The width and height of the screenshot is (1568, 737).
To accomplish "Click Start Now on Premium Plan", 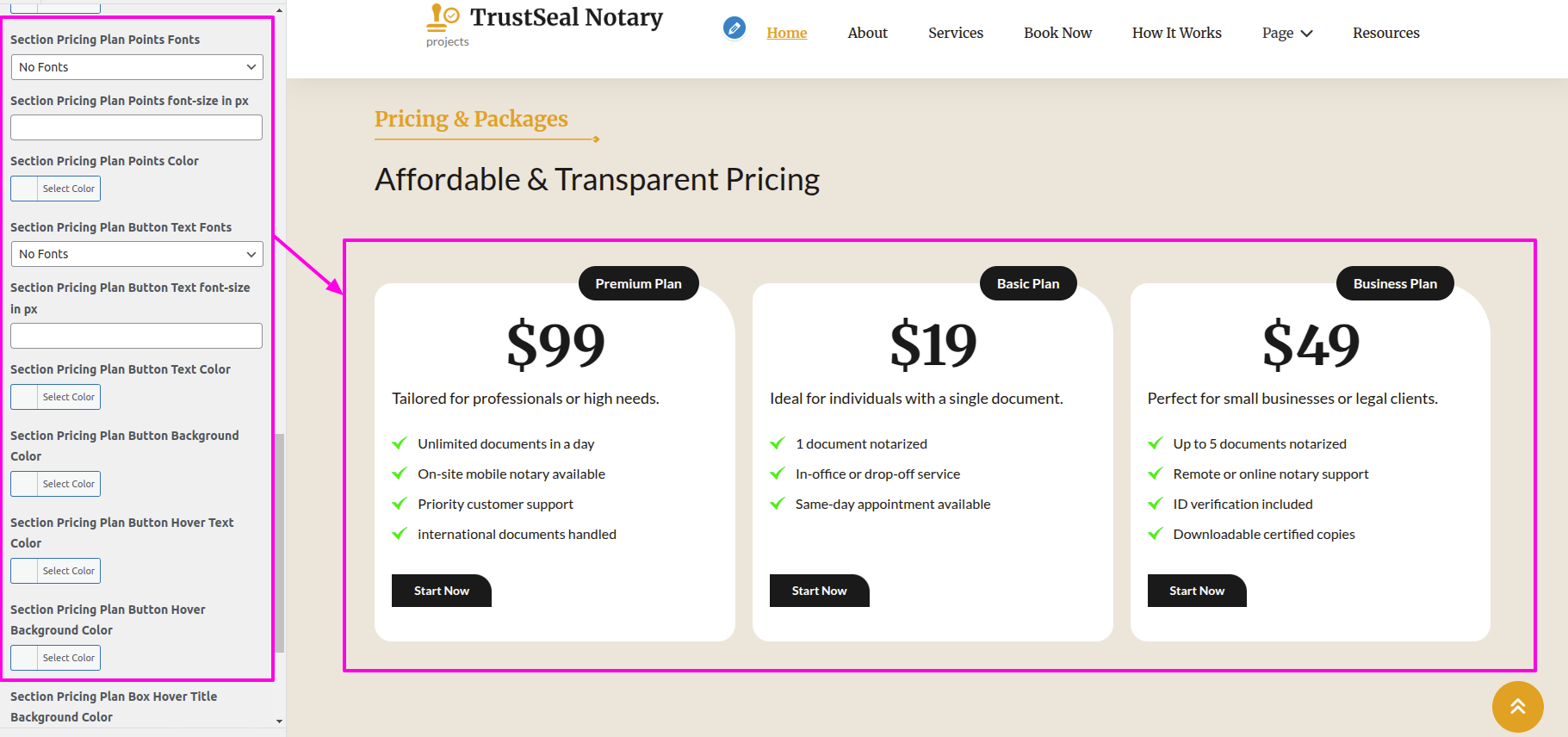I will coord(441,591).
